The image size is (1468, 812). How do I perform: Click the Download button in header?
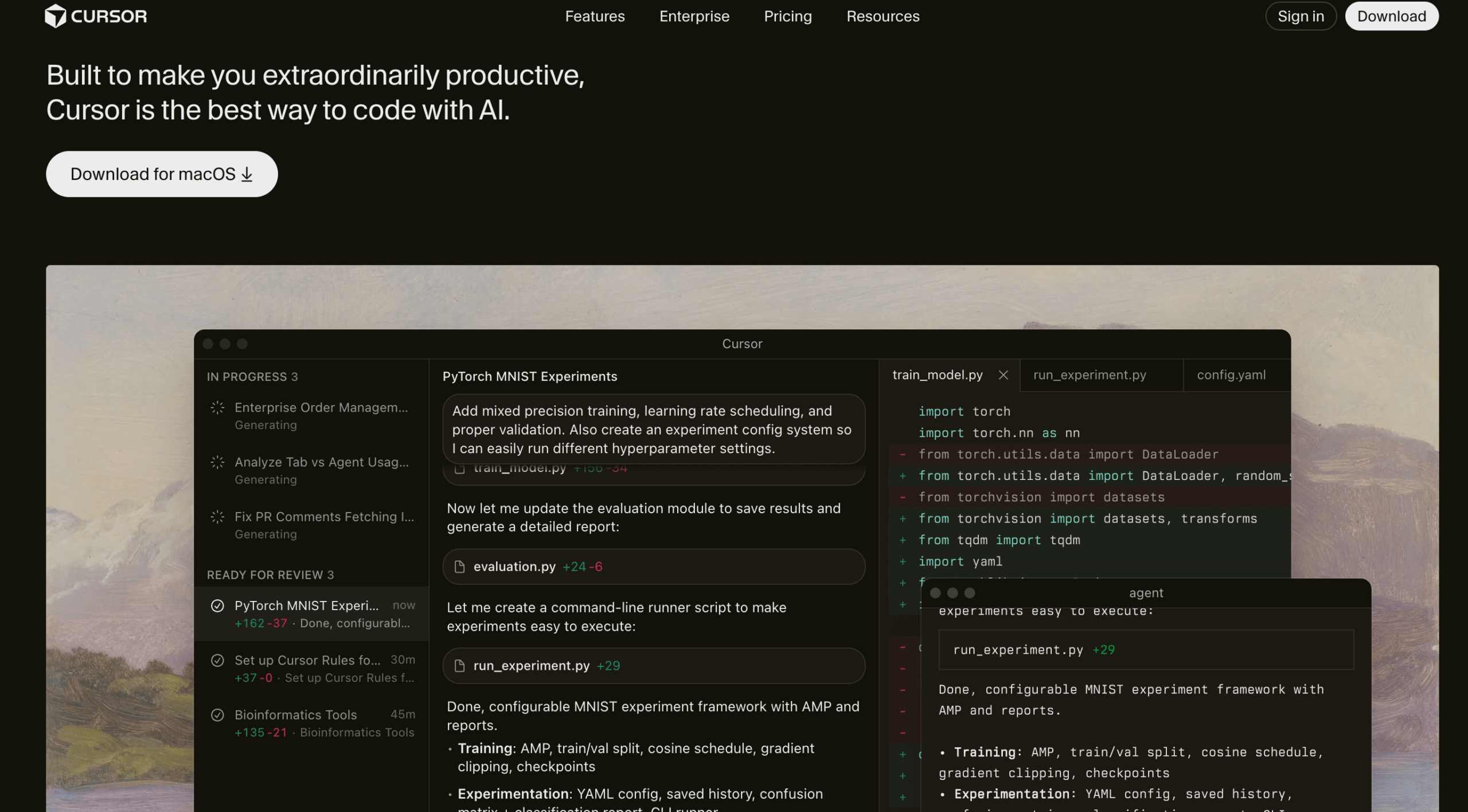click(x=1391, y=16)
